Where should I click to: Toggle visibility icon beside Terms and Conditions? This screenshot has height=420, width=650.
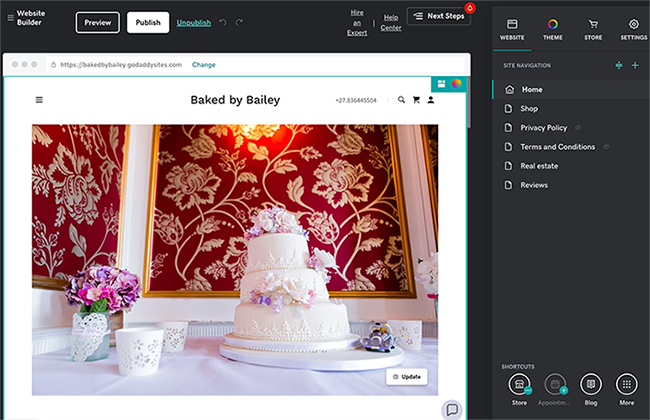(x=606, y=147)
